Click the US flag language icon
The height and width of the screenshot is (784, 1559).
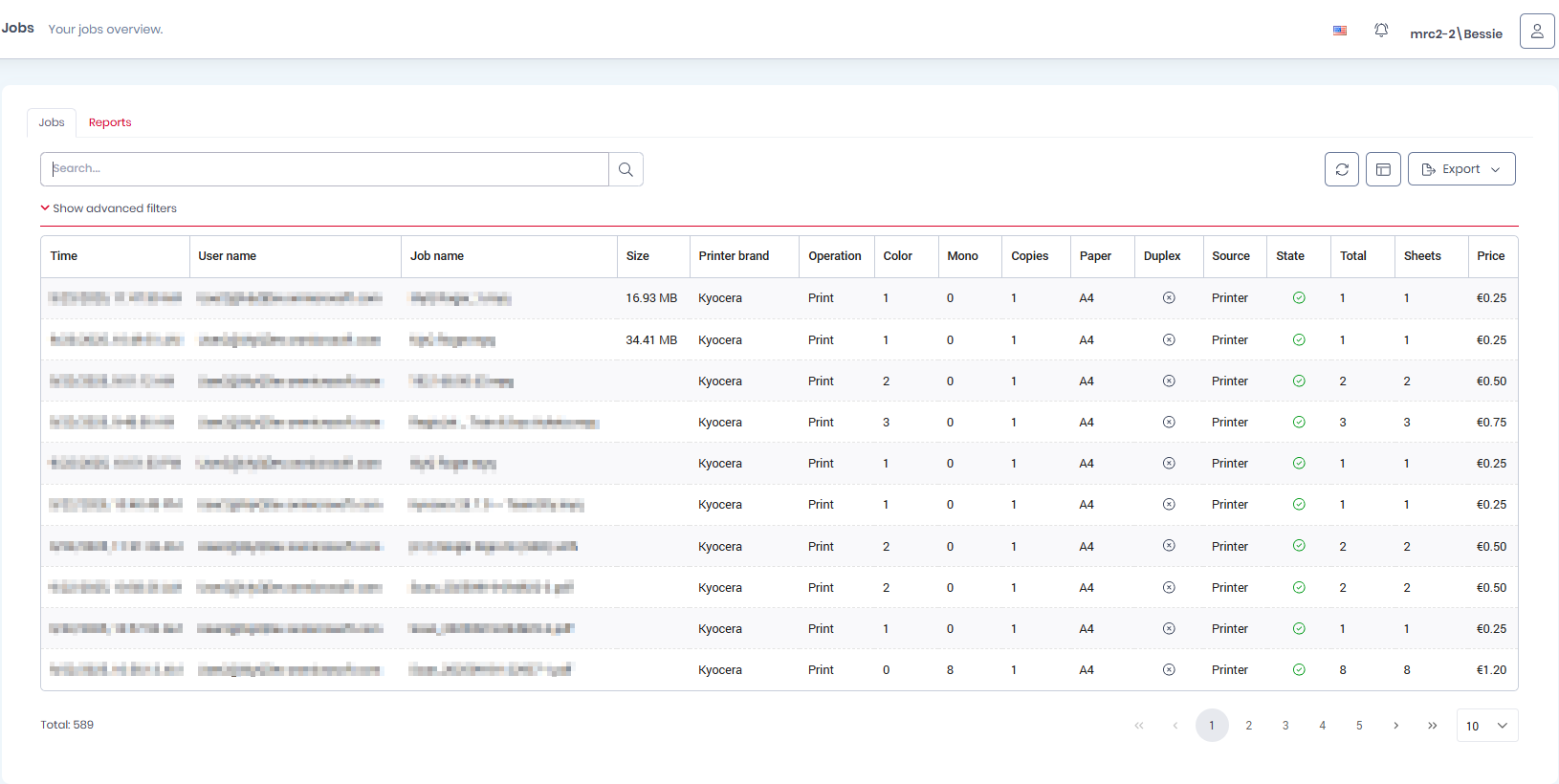pos(1339,31)
